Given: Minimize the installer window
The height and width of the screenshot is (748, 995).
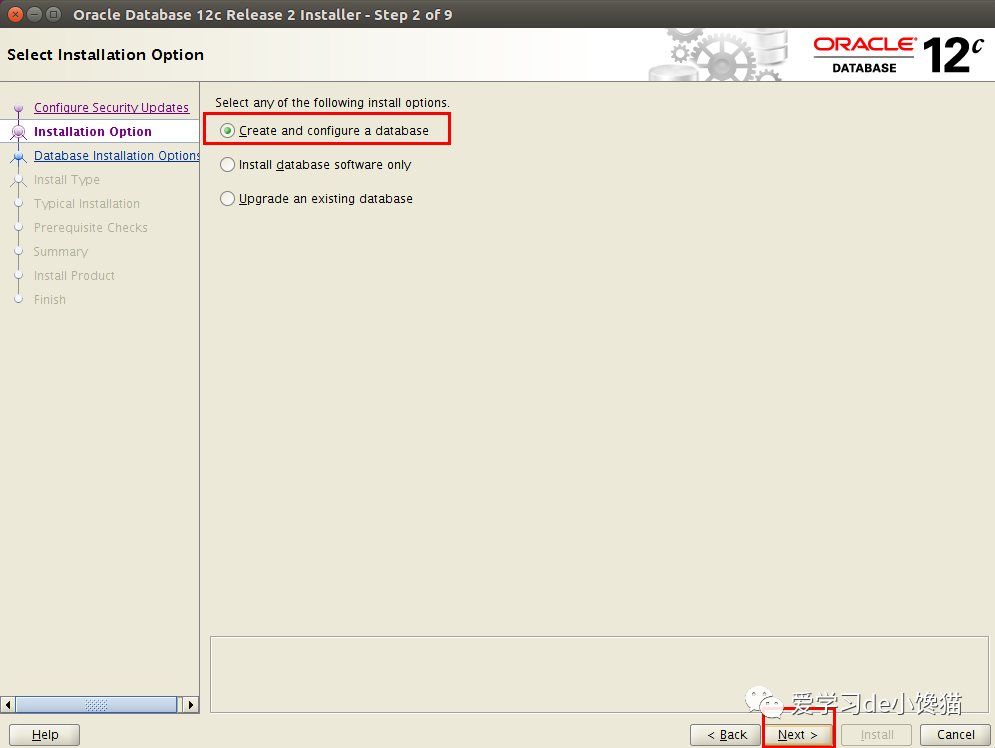Looking at the screenshot, I should (x=35, y=14).
